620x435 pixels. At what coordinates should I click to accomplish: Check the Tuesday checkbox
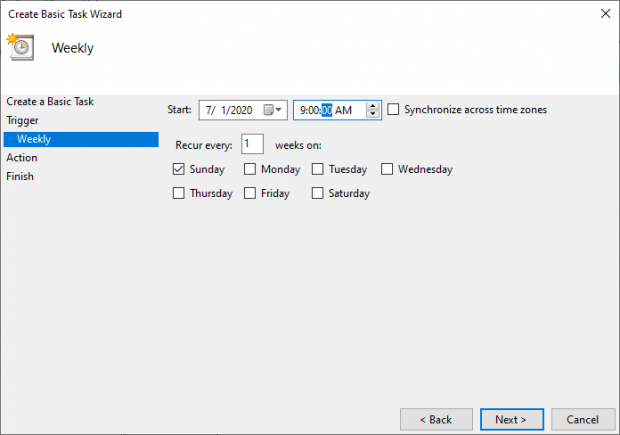click(318, 169)
